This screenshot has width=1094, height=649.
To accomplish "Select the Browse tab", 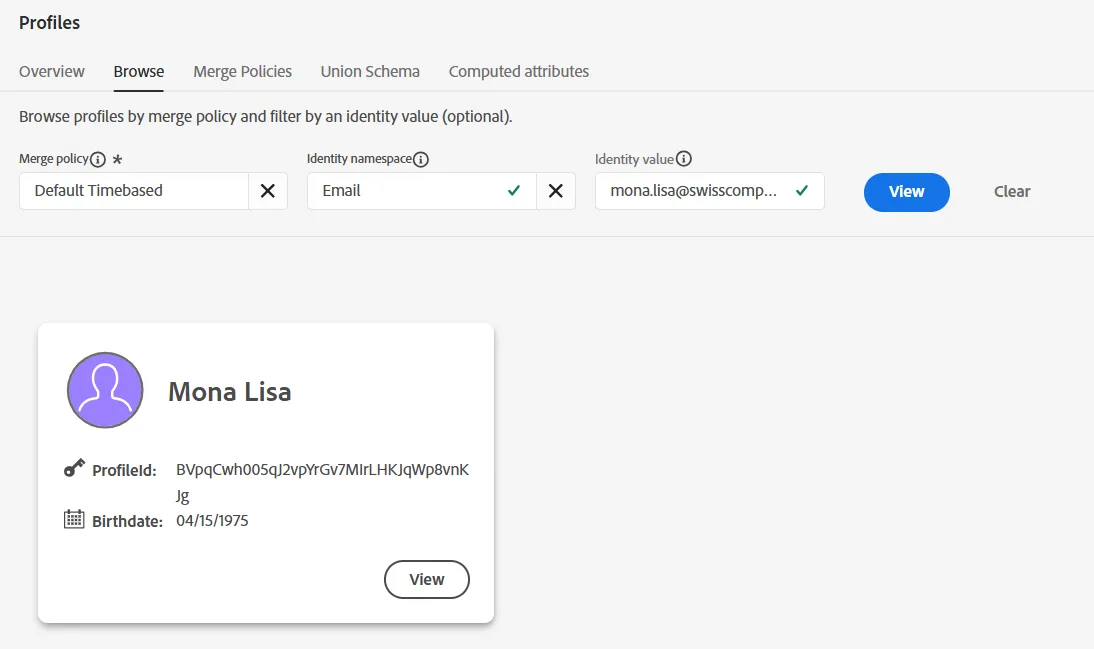I will click(x=139, y=72).
